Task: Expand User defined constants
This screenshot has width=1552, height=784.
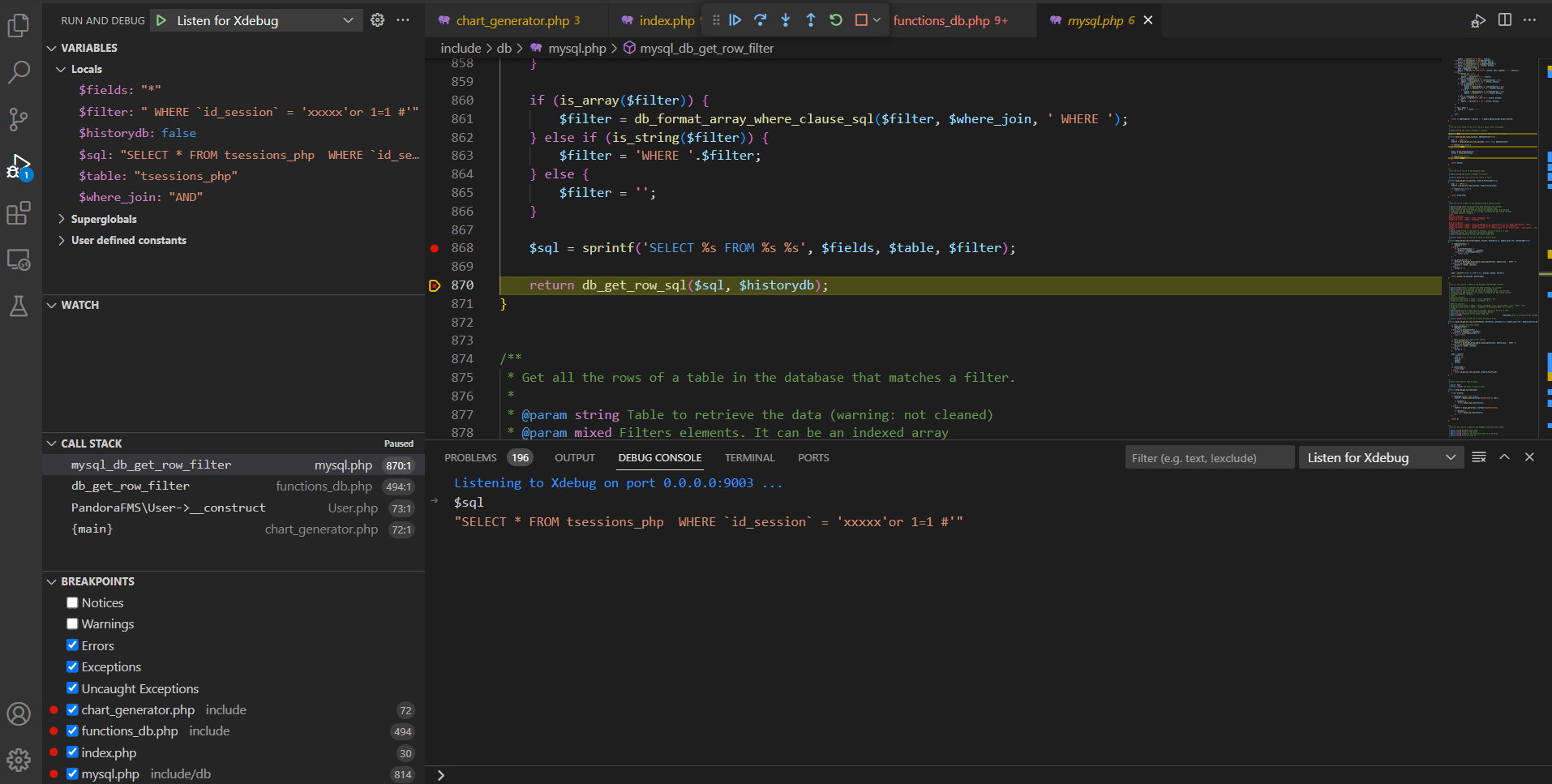Action: click(x=61, y=240)
